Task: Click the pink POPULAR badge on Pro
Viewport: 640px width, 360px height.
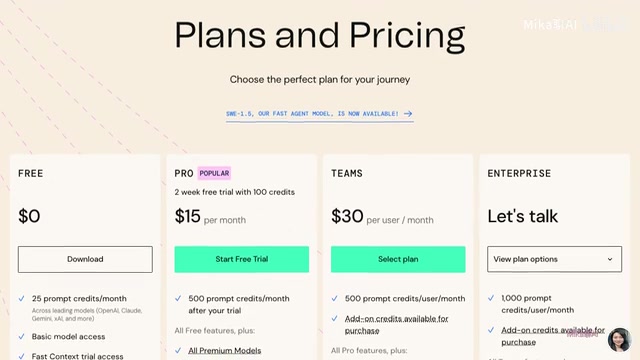Action: pyautogui.click(x=214, y=173)
